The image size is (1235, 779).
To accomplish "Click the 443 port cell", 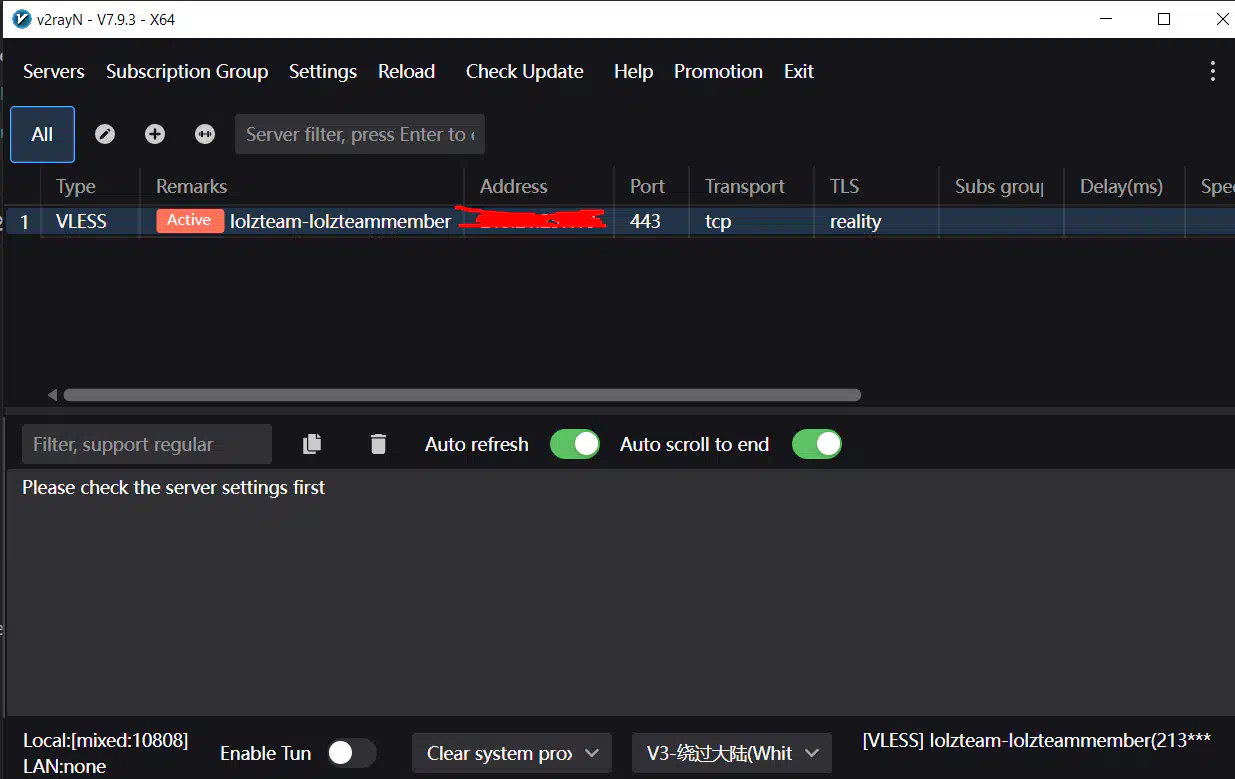I will click(x=645, y=221).
